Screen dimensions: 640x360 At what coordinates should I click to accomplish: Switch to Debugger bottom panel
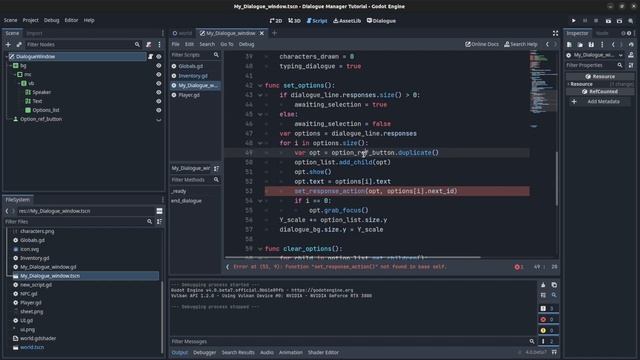(204, 352)
